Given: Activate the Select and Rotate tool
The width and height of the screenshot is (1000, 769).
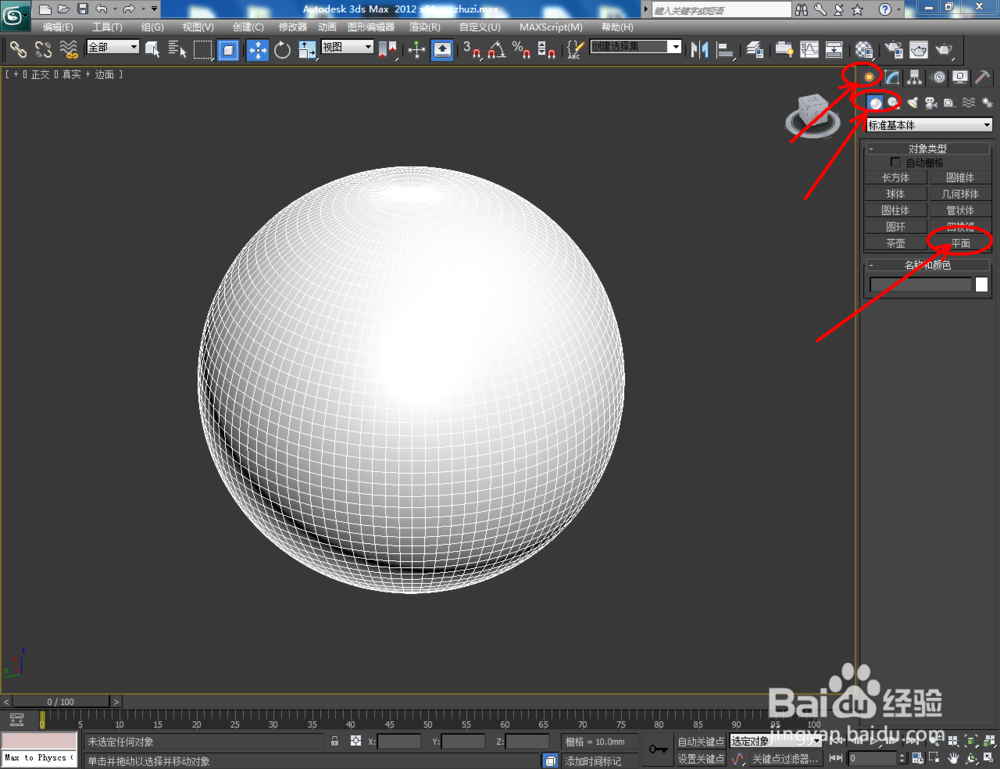Looking at the screenshot, I should coord(282,50).
